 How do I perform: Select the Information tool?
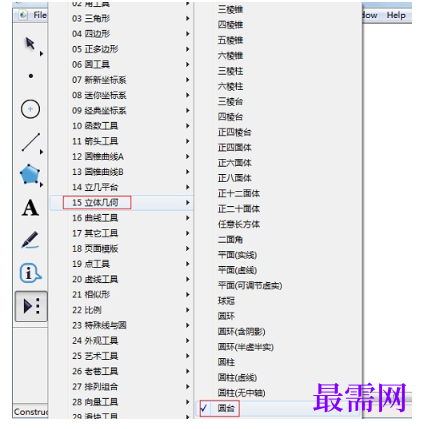[30, 273]
